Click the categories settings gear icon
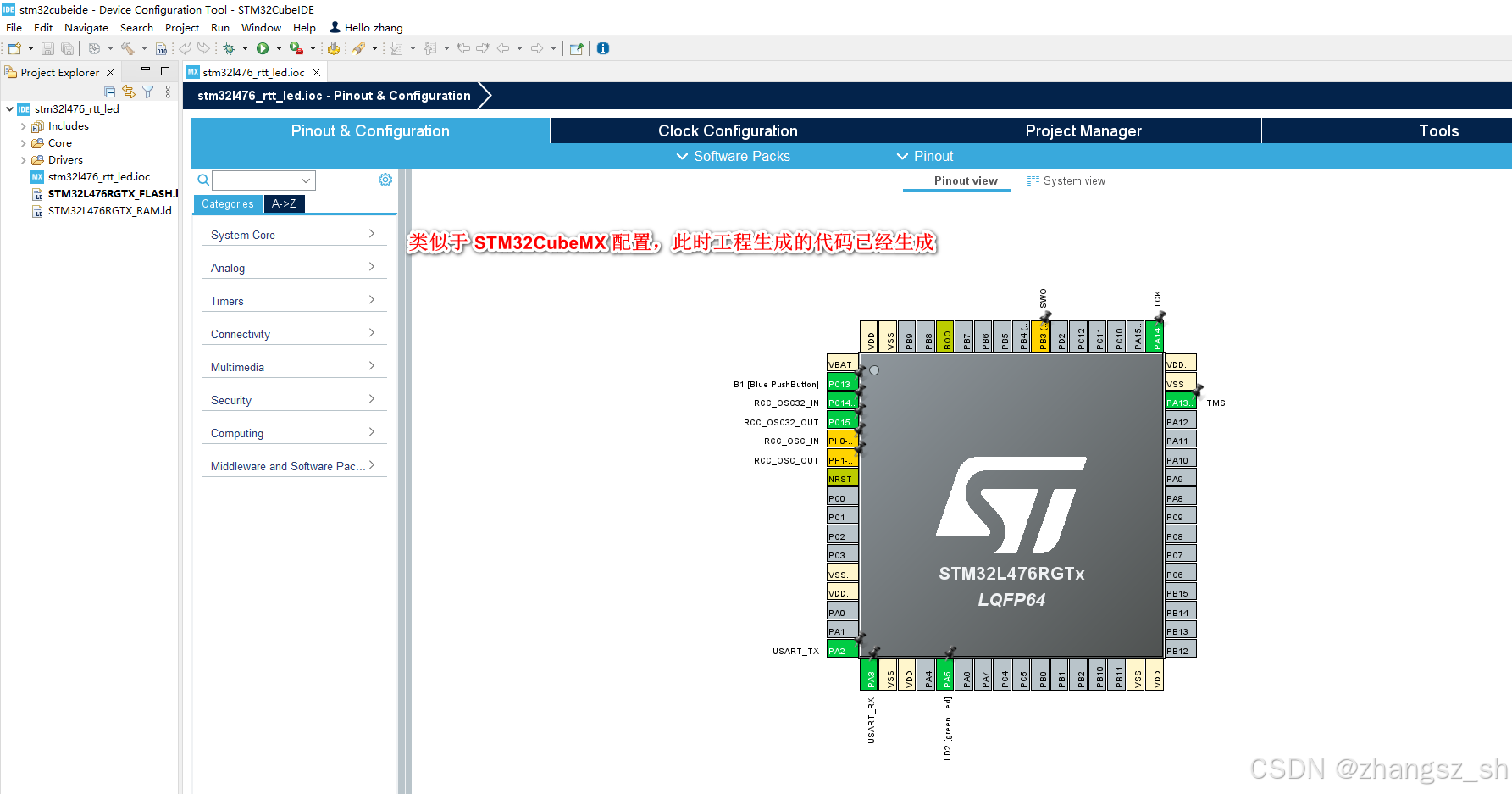Viewport: 1512px width, 794px height. coord(385,180)
